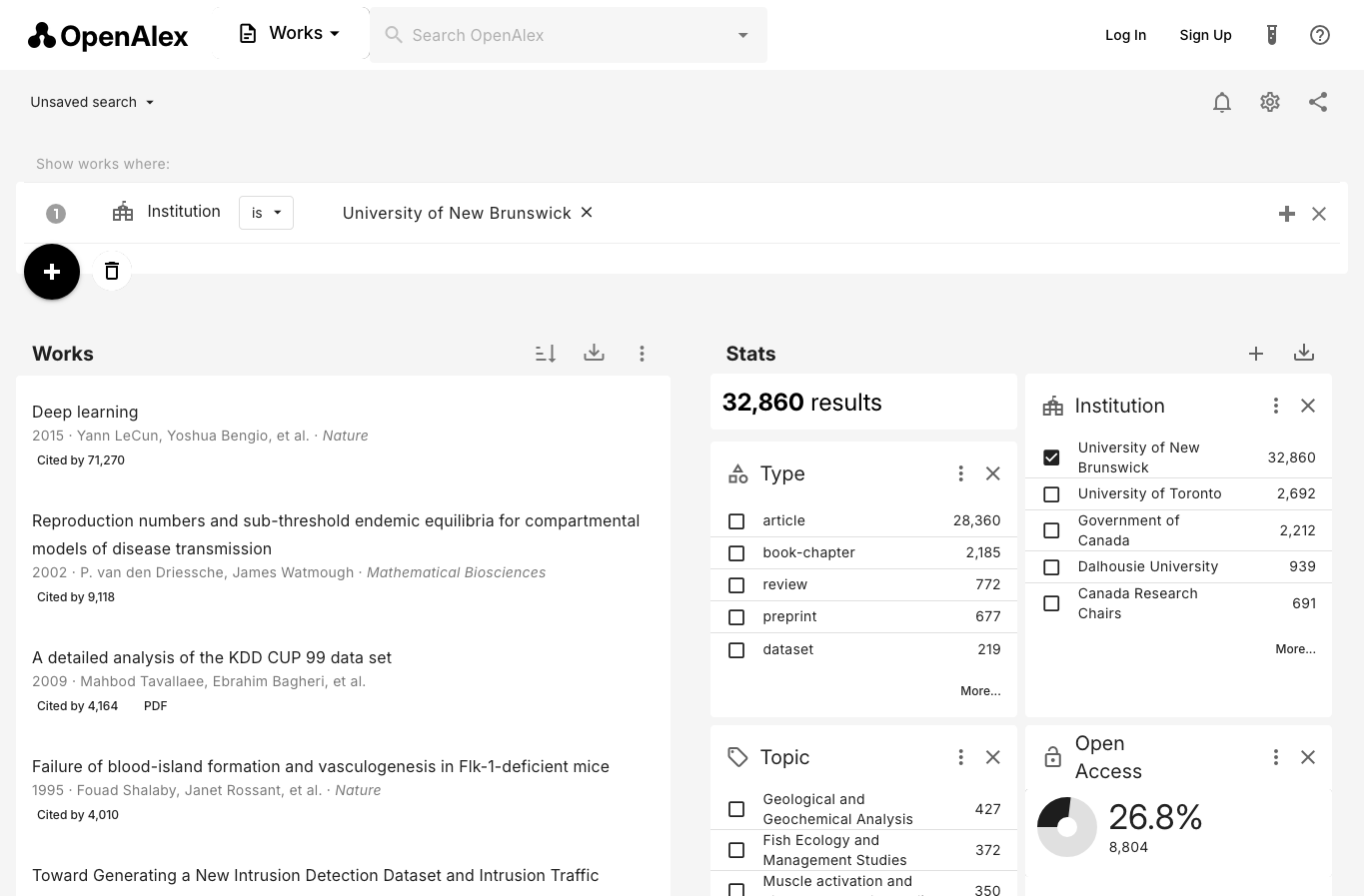Open the help question mark icon

[x=1320, y=35]
